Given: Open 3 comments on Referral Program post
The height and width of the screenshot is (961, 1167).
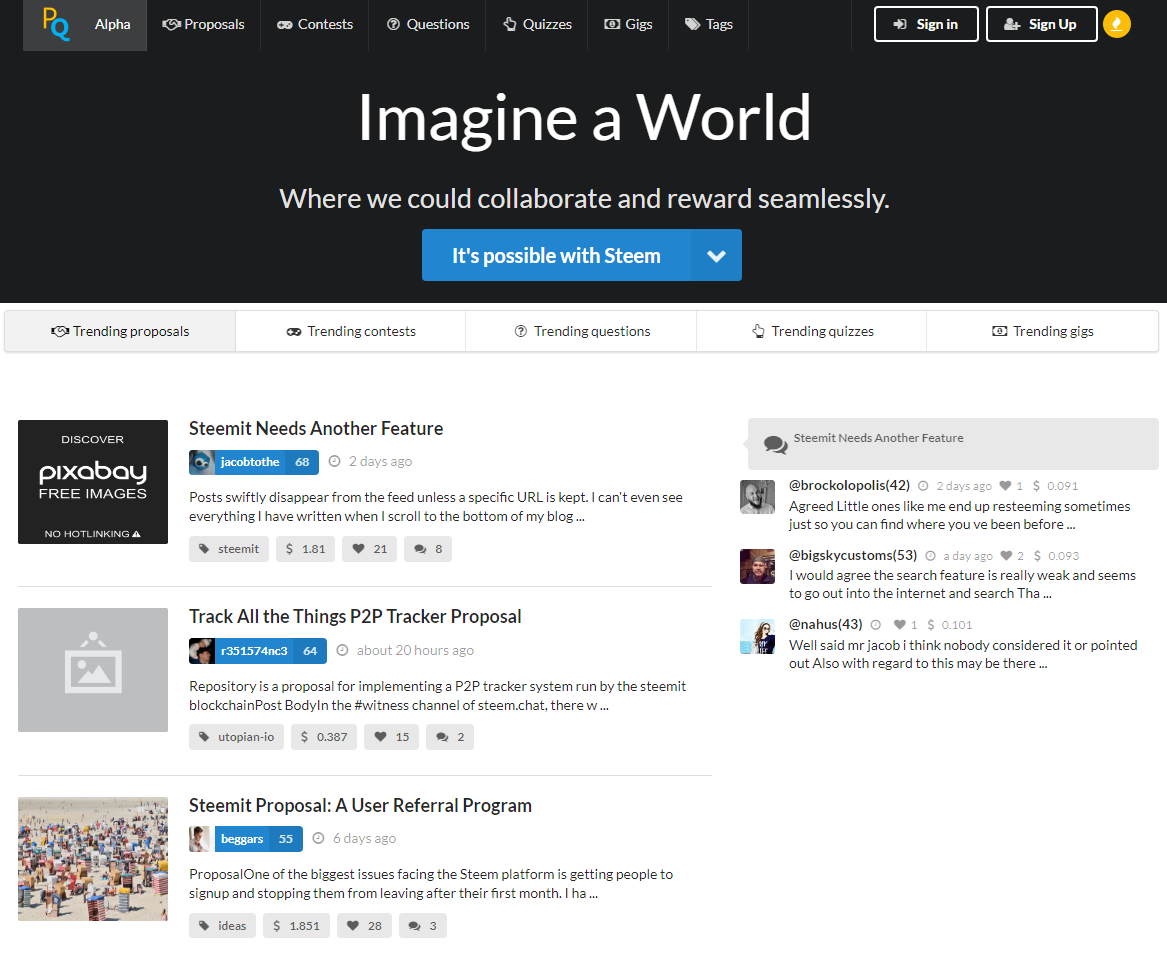Looking at the screenshot, I should (423, 926).
